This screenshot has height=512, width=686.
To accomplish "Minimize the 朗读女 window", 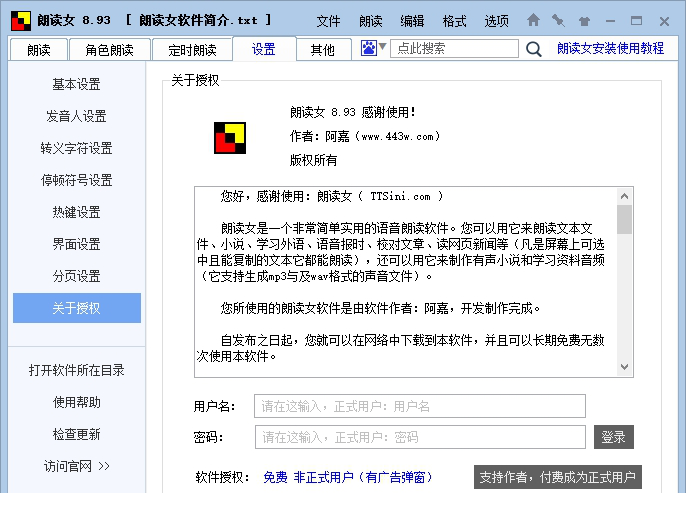I will coord(611,21).
